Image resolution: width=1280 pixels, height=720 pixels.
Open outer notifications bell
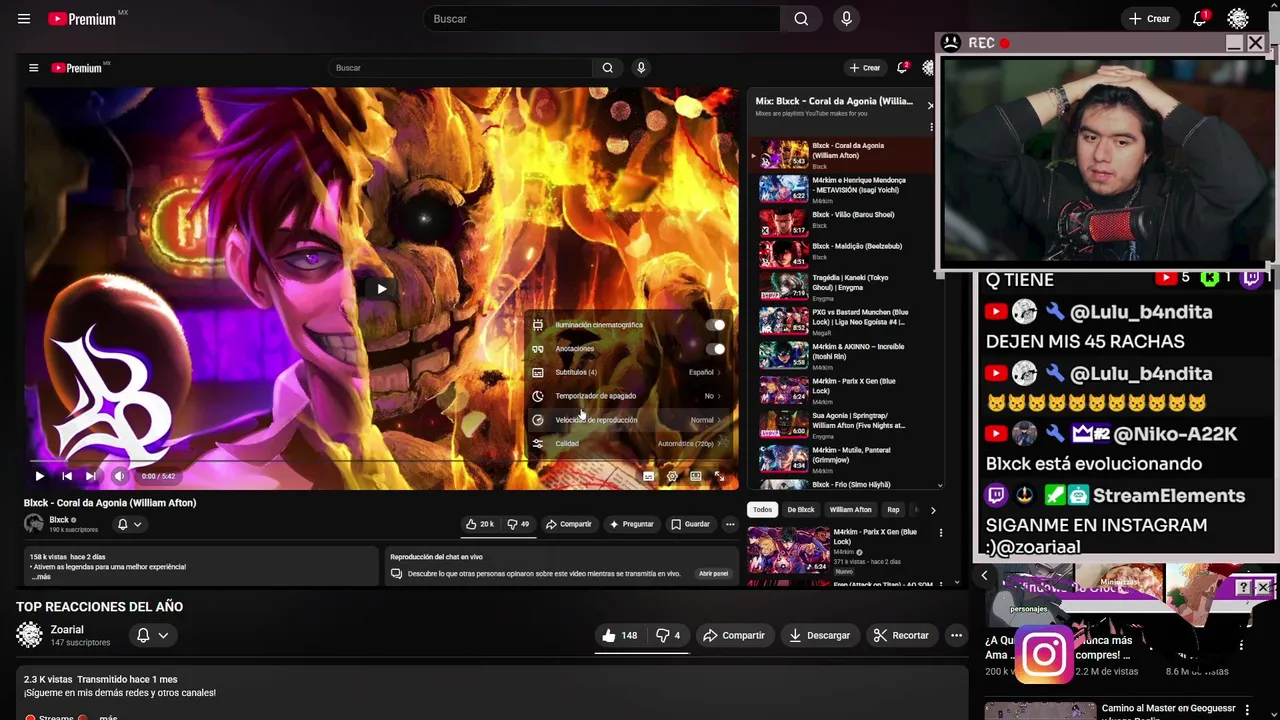click(1200, 19)
